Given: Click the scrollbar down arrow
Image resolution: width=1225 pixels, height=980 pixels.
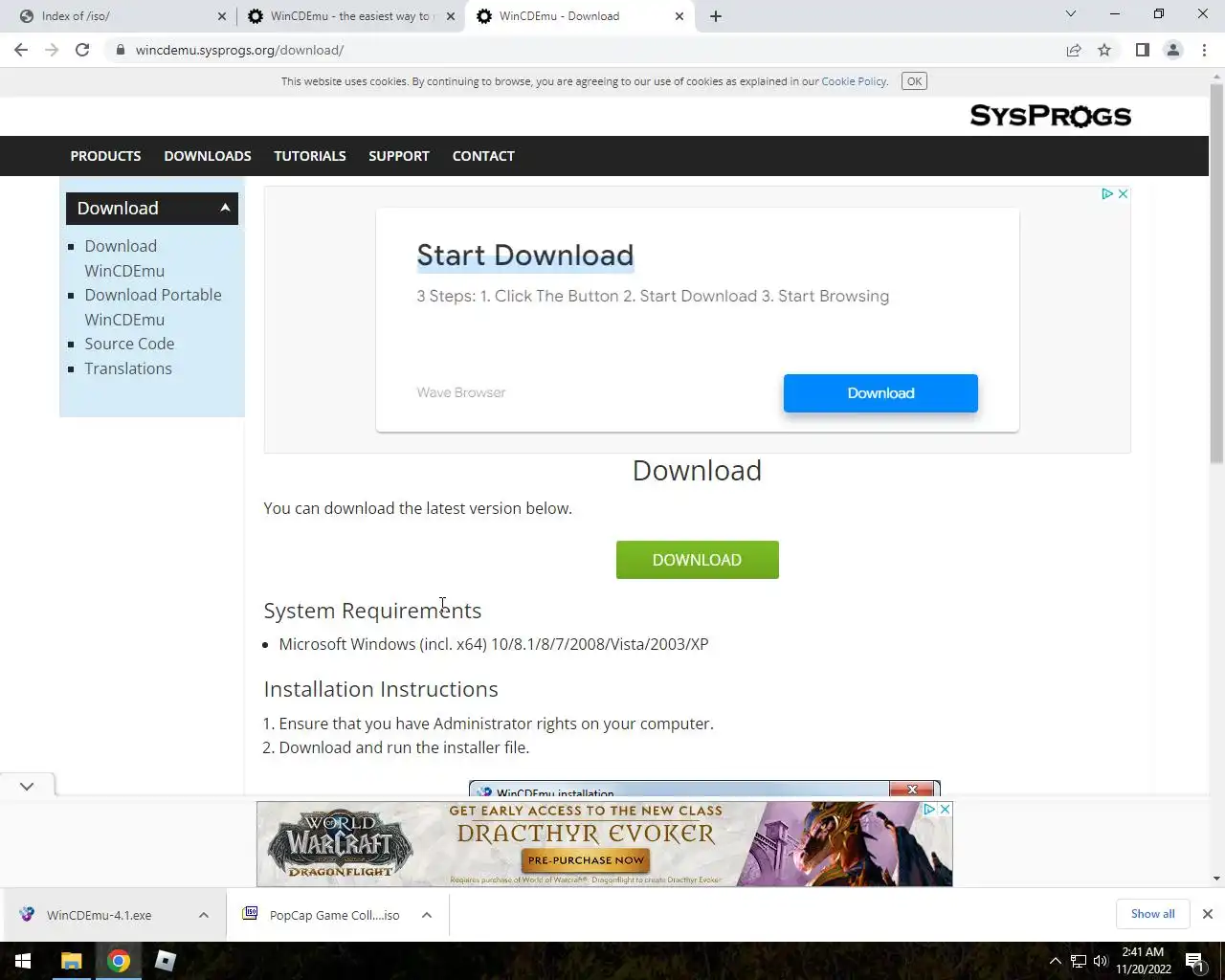Looking at the screenshot, I should point(1216,879).
